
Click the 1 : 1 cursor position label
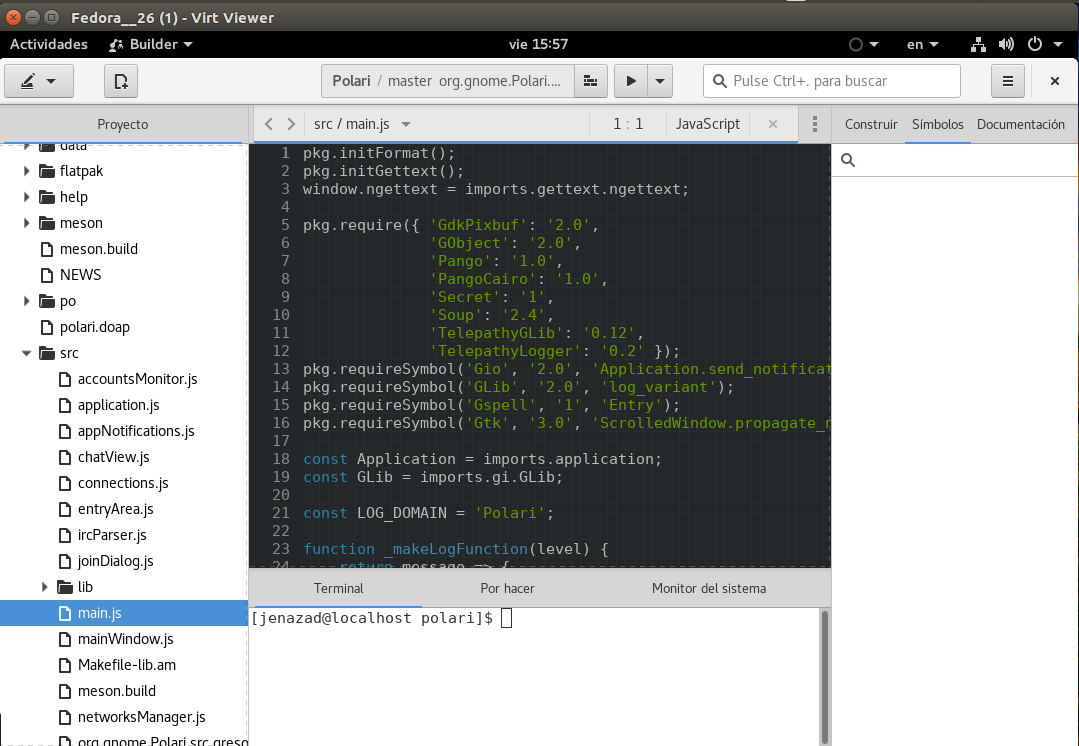coord(628,124)
